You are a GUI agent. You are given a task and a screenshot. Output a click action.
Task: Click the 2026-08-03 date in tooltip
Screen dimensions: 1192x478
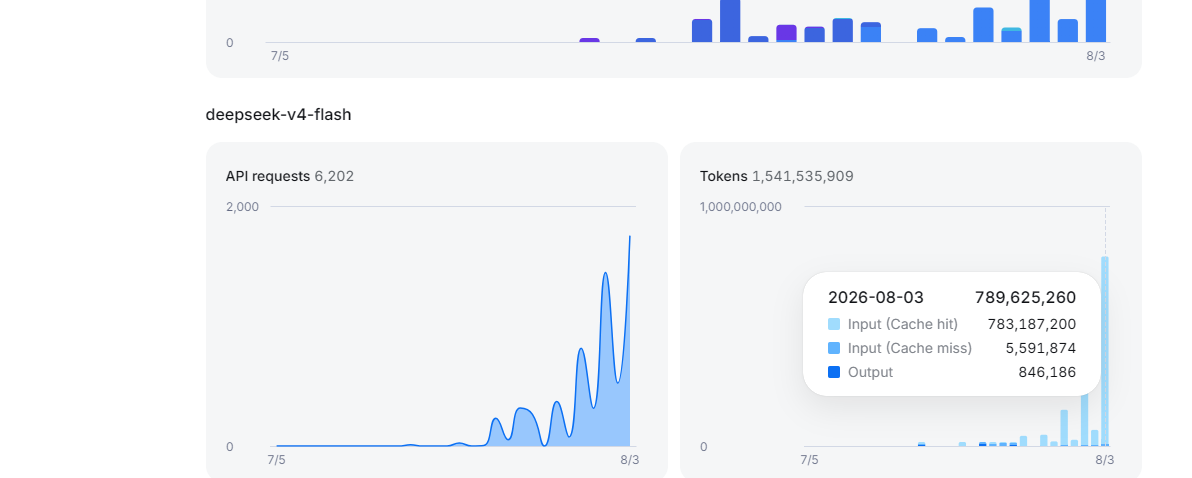[876, 297]
